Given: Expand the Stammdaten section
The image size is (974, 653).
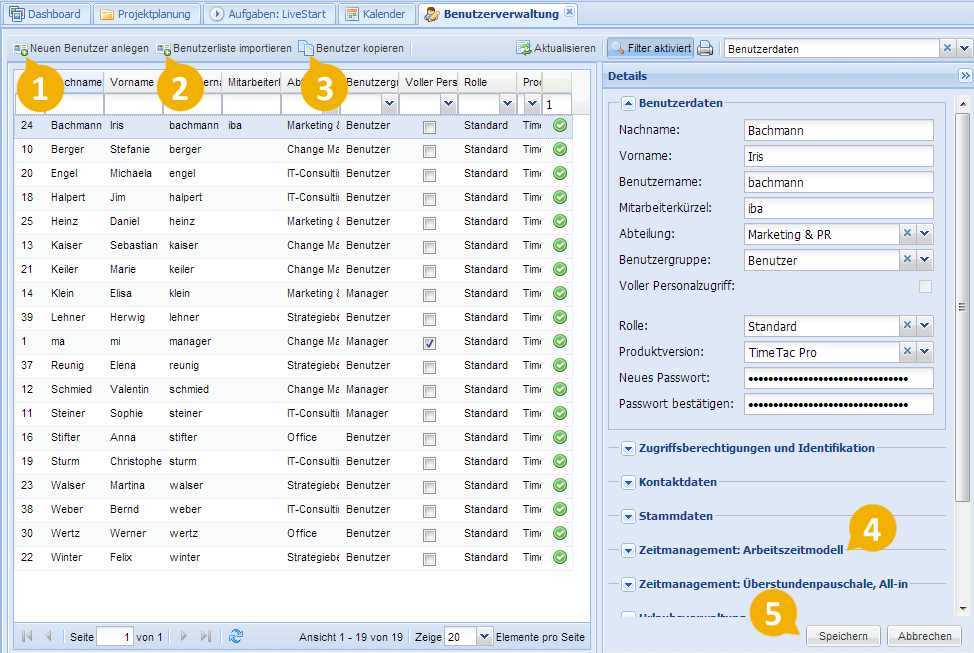Looking at the screenshot, I should (x=628, y=517).
